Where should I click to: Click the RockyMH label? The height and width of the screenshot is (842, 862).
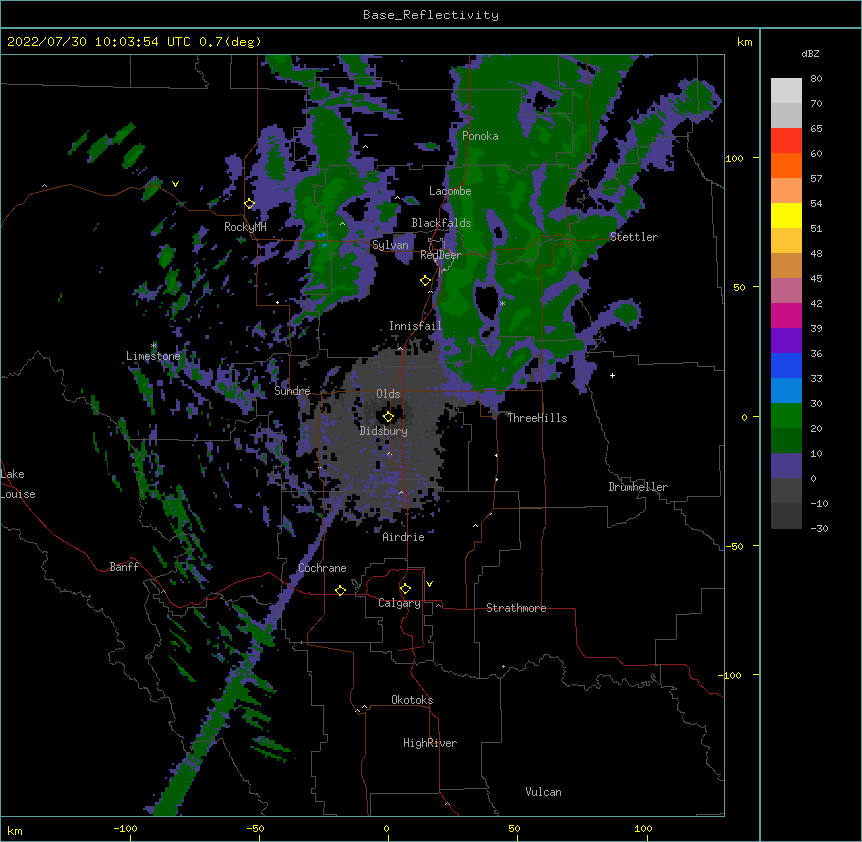[x=245, y=227]
